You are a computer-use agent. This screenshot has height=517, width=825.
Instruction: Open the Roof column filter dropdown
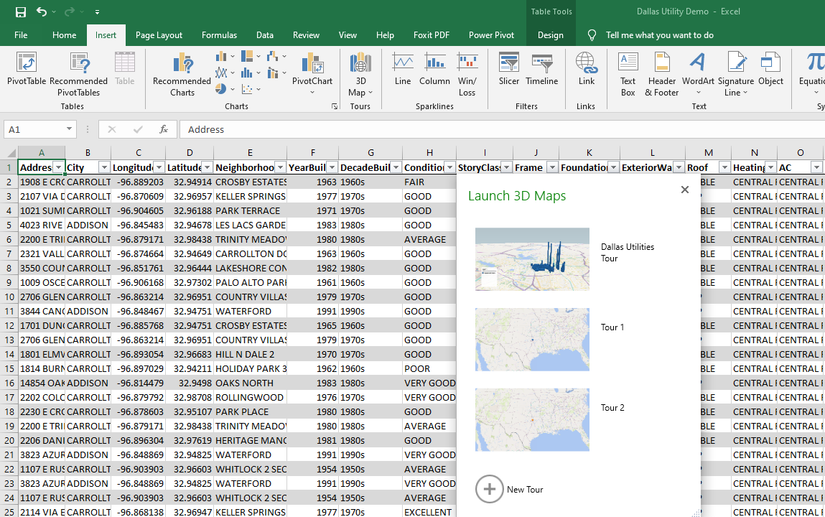725,167
